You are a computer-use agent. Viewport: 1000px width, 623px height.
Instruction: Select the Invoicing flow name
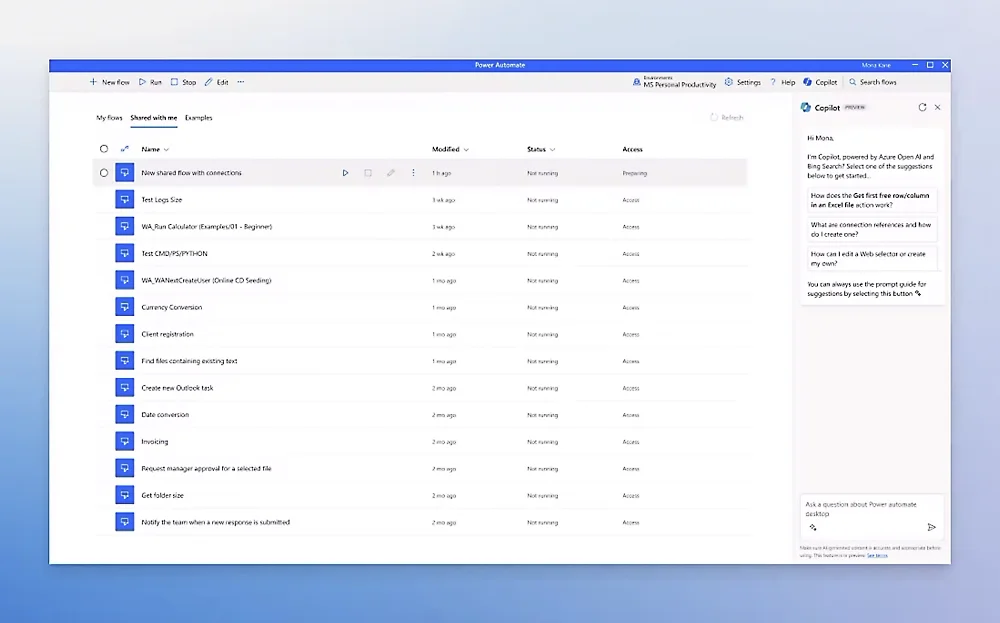click(155, 441)
